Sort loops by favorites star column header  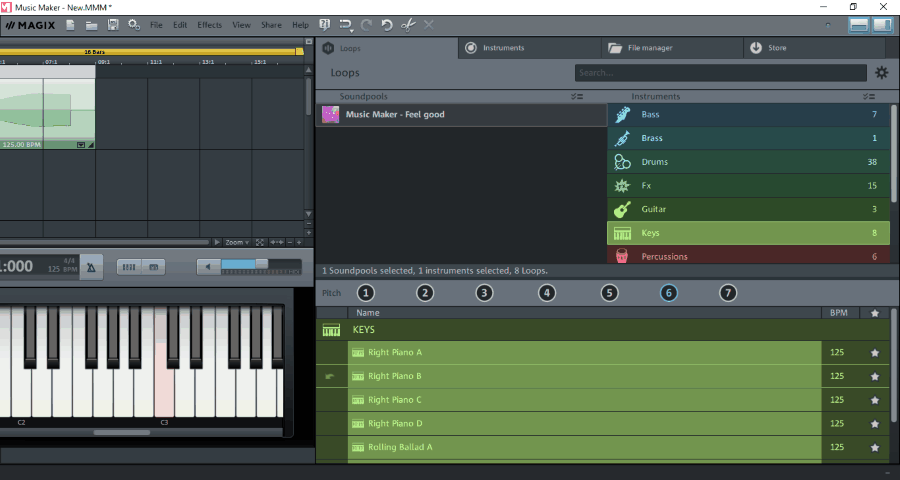[x=875, y=313]
